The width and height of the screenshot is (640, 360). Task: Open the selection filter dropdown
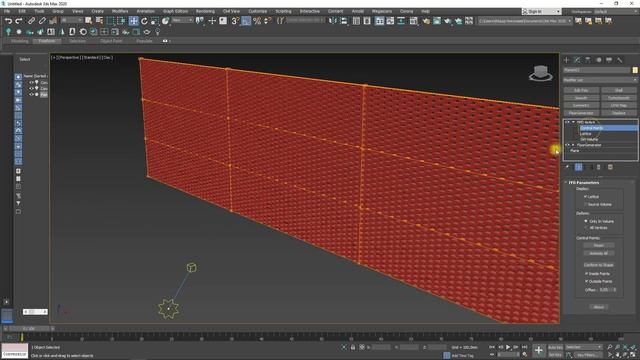72,20
